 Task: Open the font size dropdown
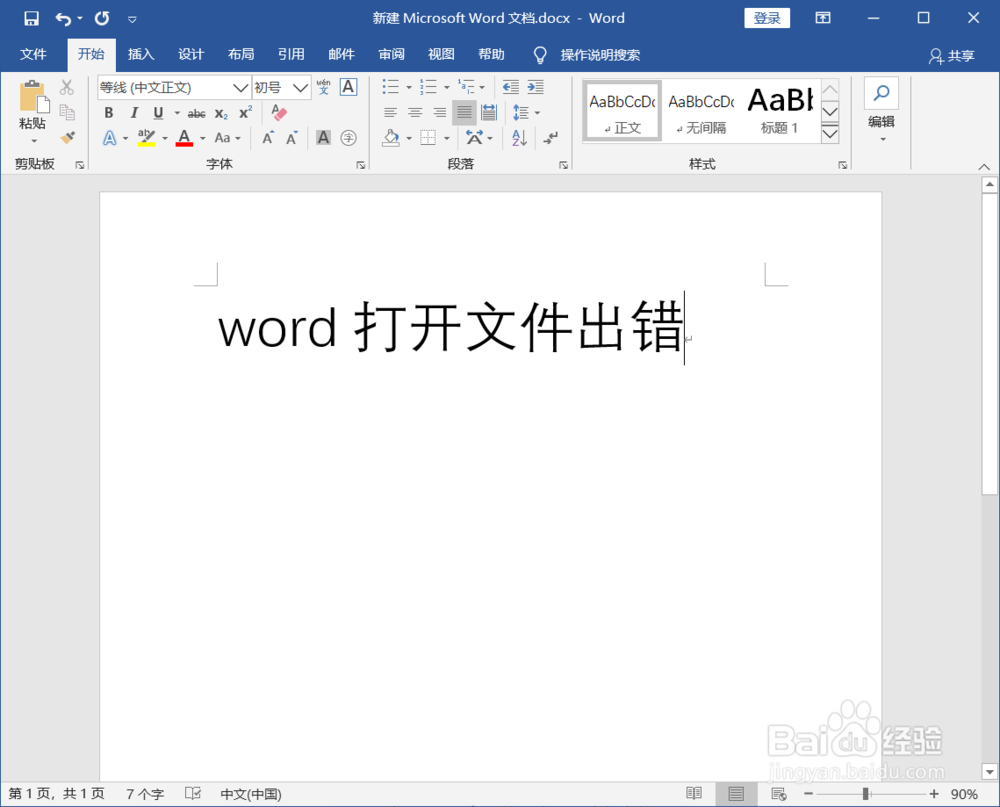[x=298, y=87]
